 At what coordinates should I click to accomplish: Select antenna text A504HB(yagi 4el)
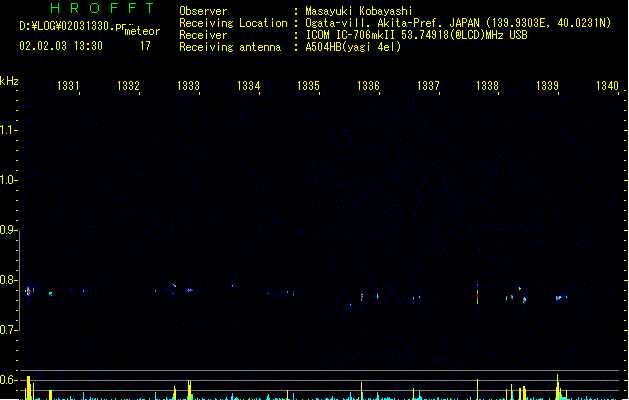(353, 47)
